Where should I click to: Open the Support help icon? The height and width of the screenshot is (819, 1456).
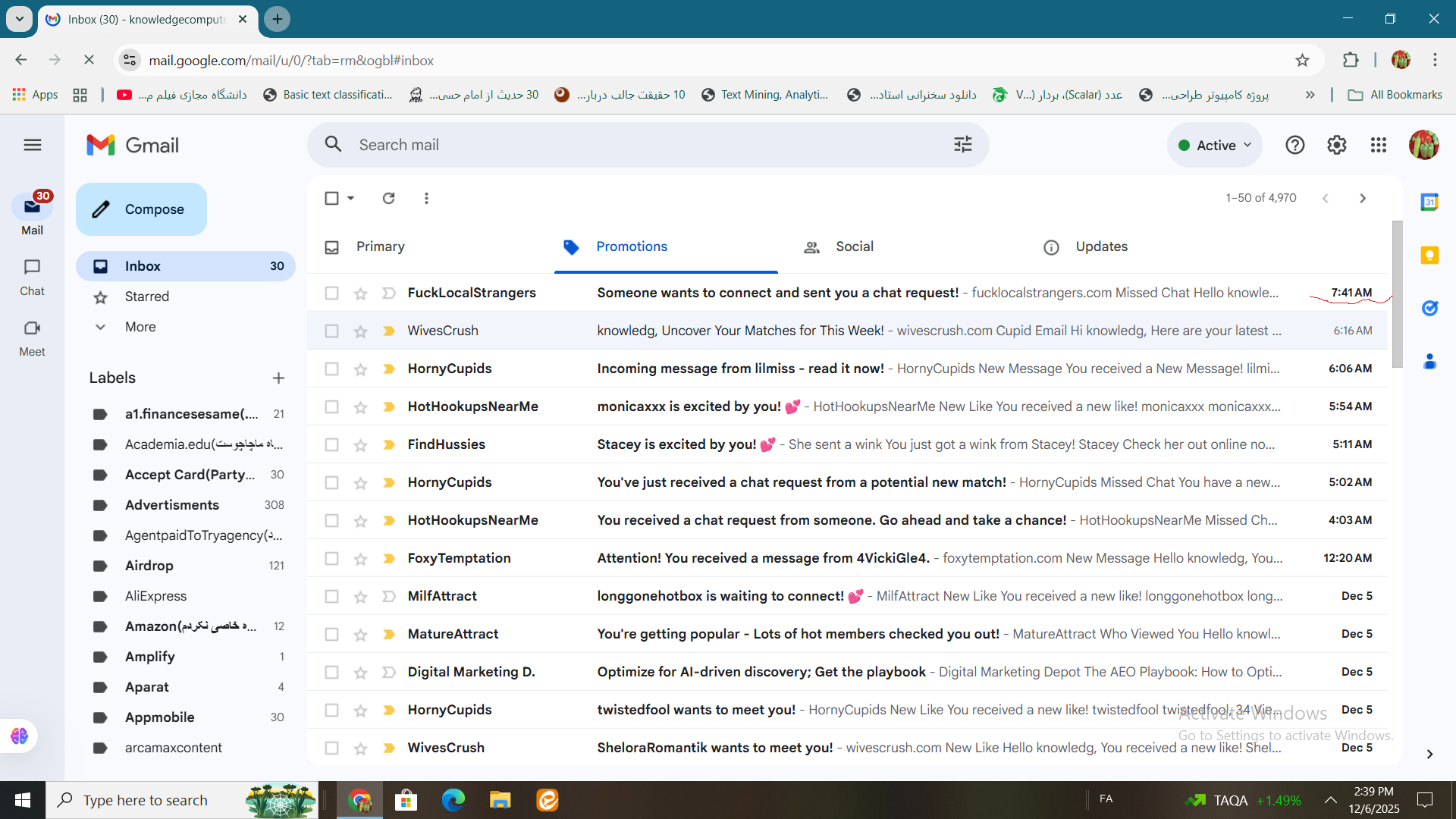[1294, 145]
